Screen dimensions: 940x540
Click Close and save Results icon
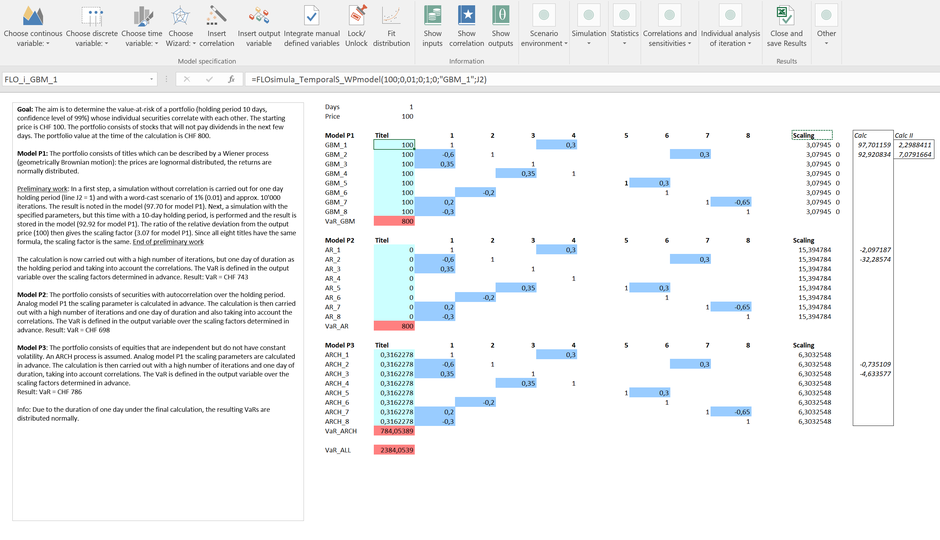click(786, 17)
